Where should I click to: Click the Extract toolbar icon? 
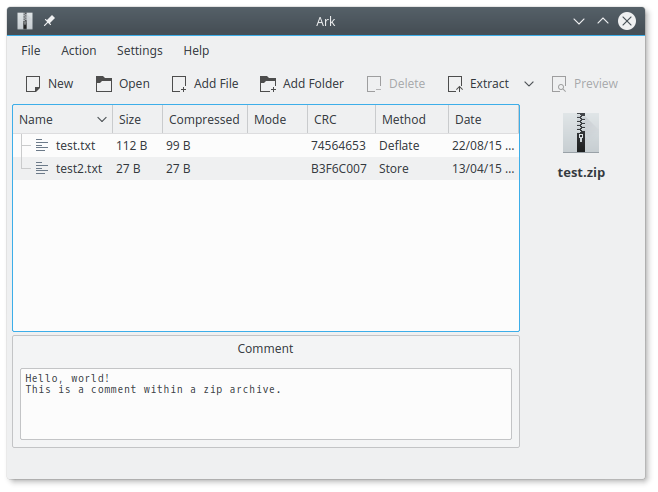(x=456, y=84)
